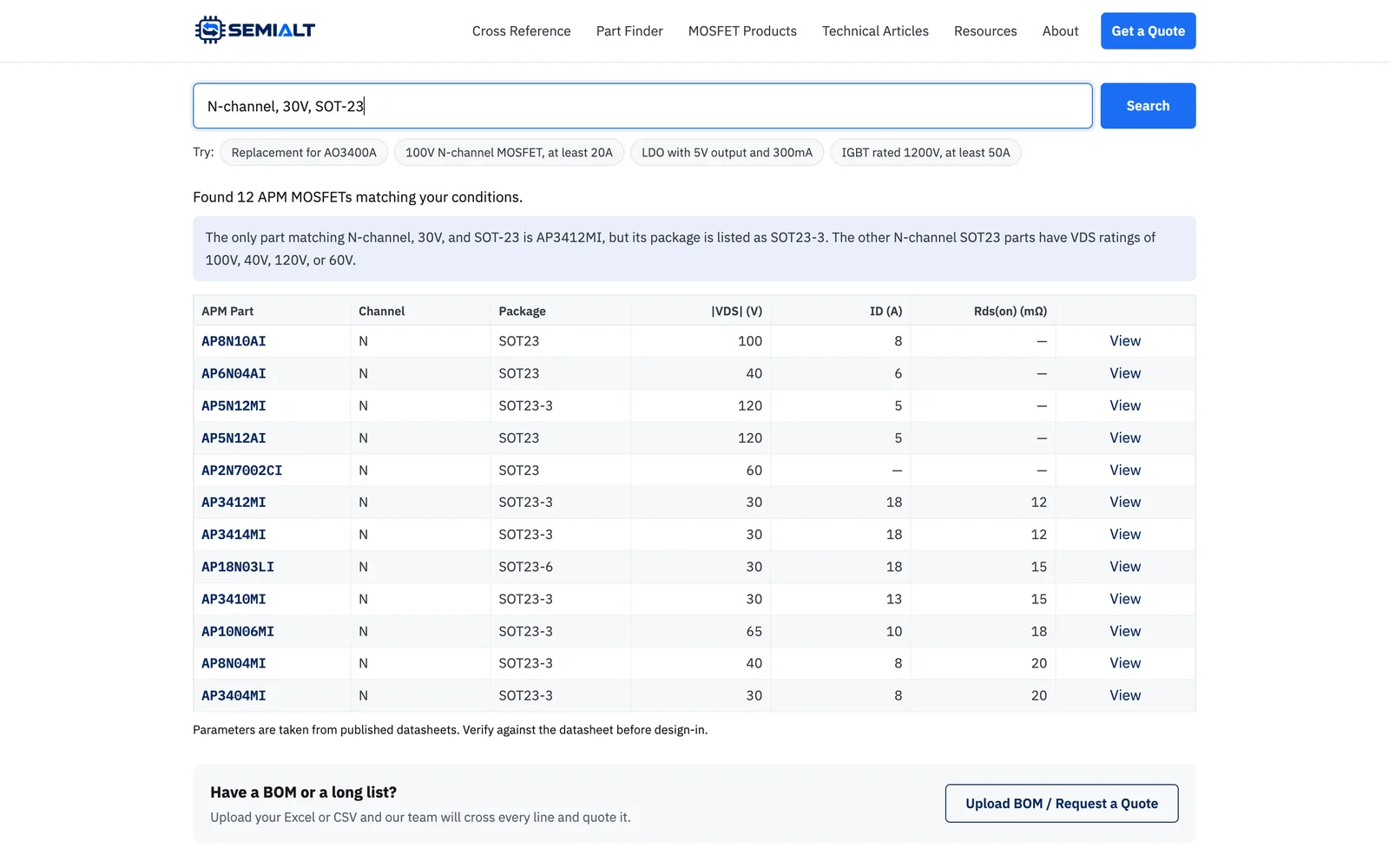Open part AP3410MI
The height and width of the screenshot is (868, 1389).
[234, 599]
